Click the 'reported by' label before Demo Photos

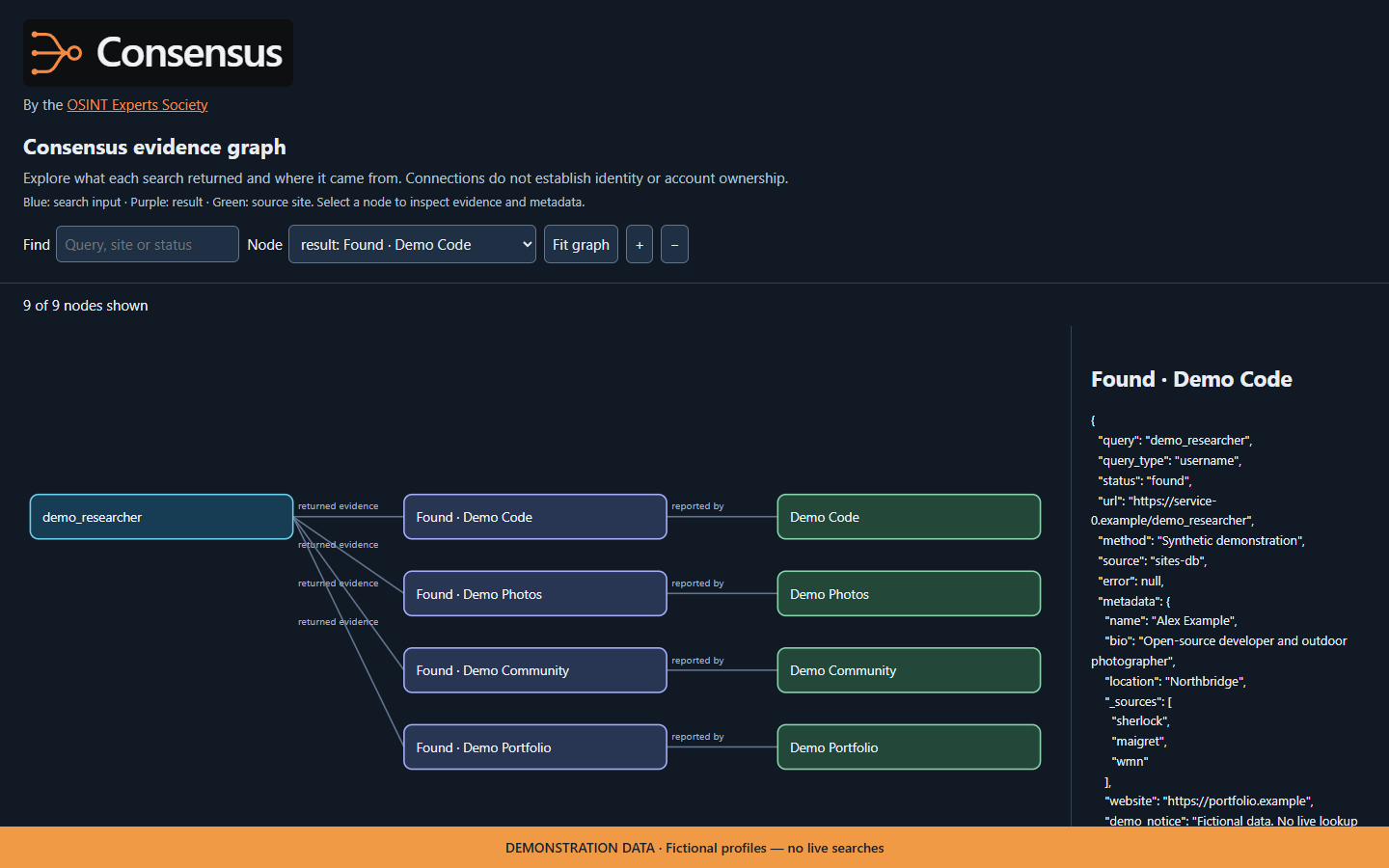click(697, 583)
